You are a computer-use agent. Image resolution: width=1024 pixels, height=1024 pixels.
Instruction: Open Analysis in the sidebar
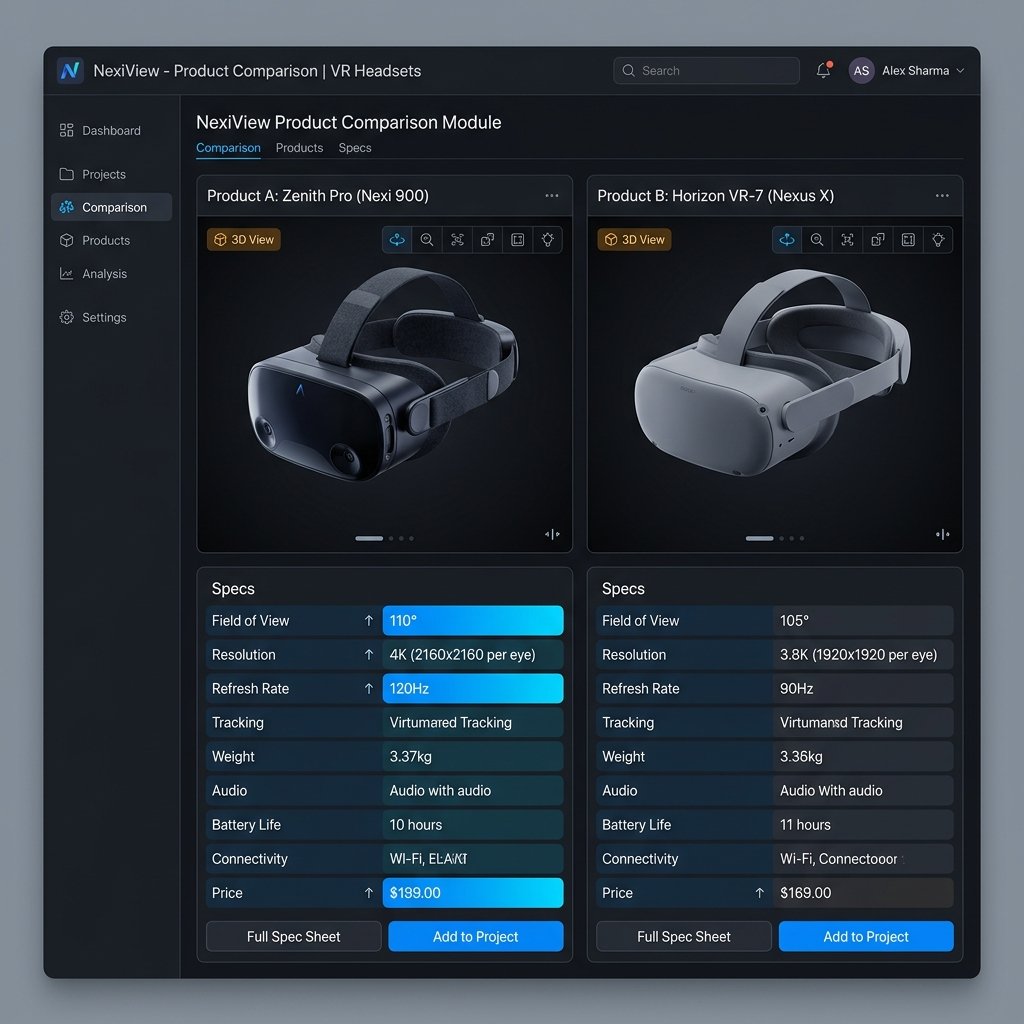pos(111,274)
